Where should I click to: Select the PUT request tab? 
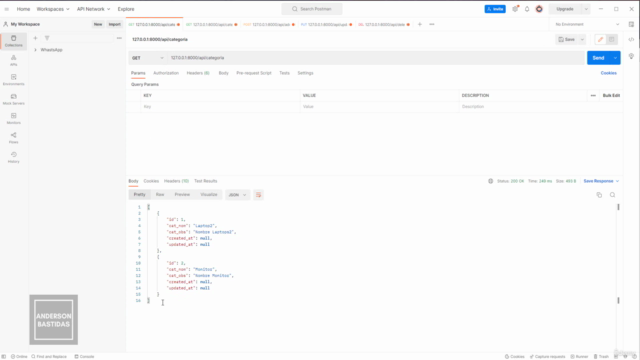[x=326, y=24]
